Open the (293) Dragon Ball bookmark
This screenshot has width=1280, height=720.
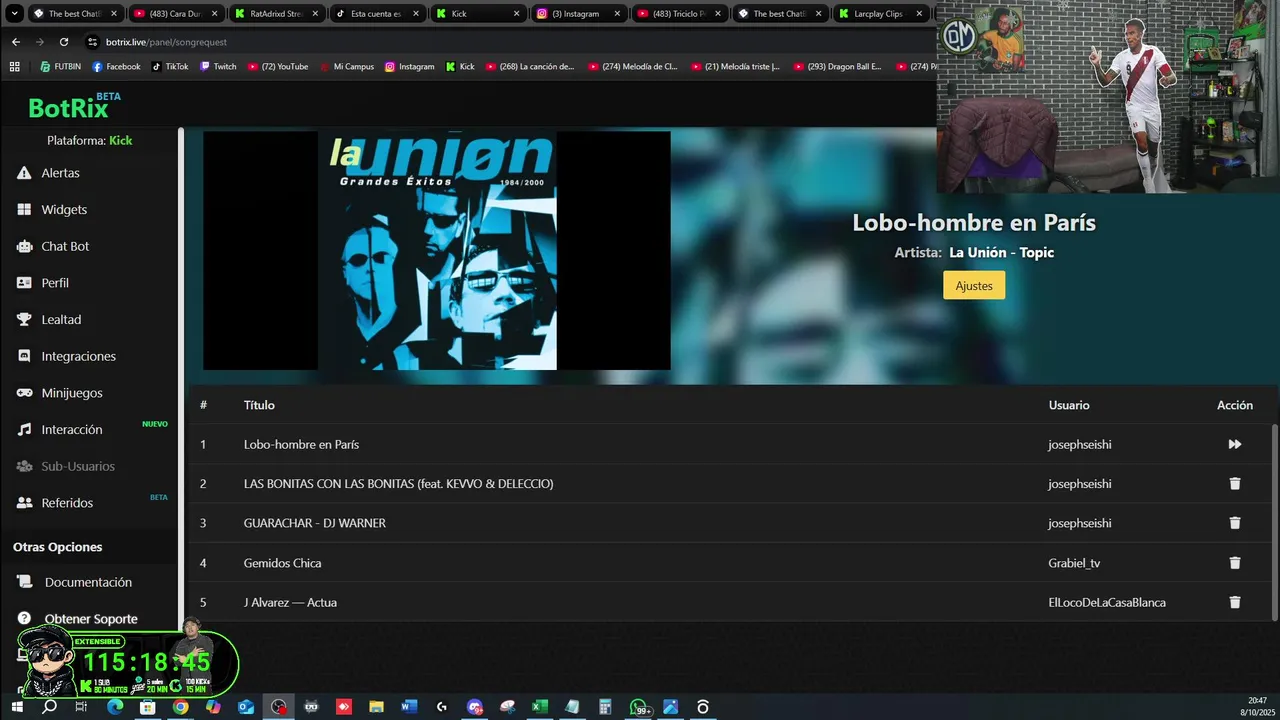coord(838,67)
